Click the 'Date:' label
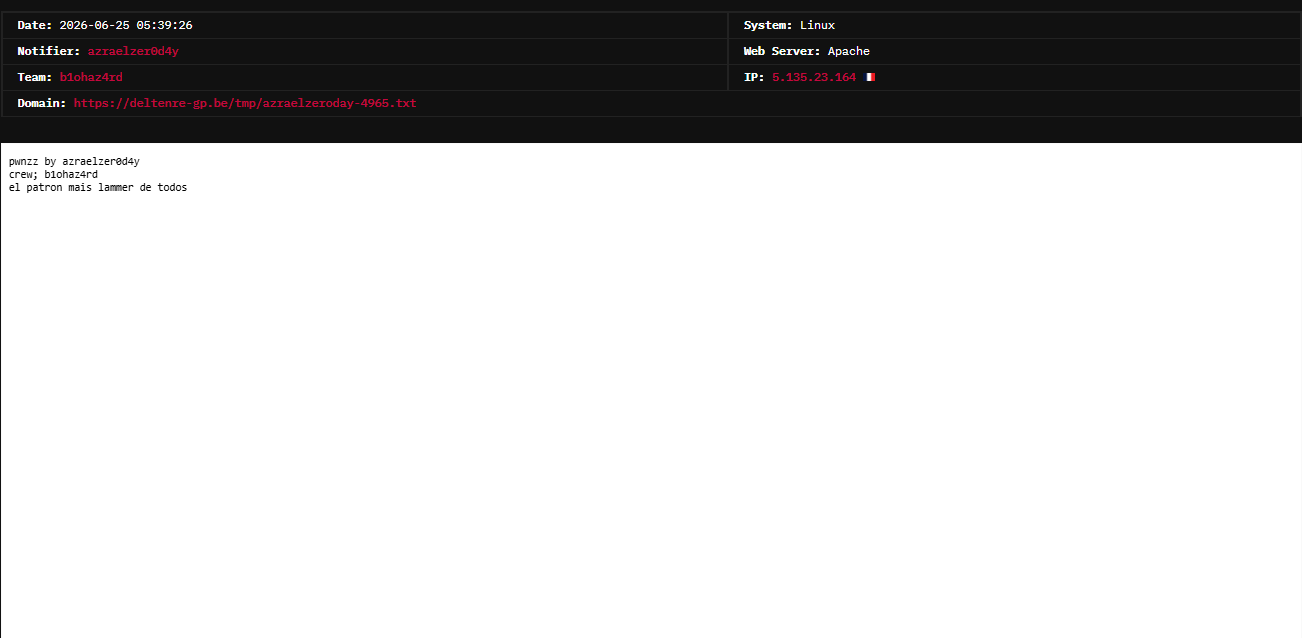The image size is (1302, 638). (x=35, y=25)
